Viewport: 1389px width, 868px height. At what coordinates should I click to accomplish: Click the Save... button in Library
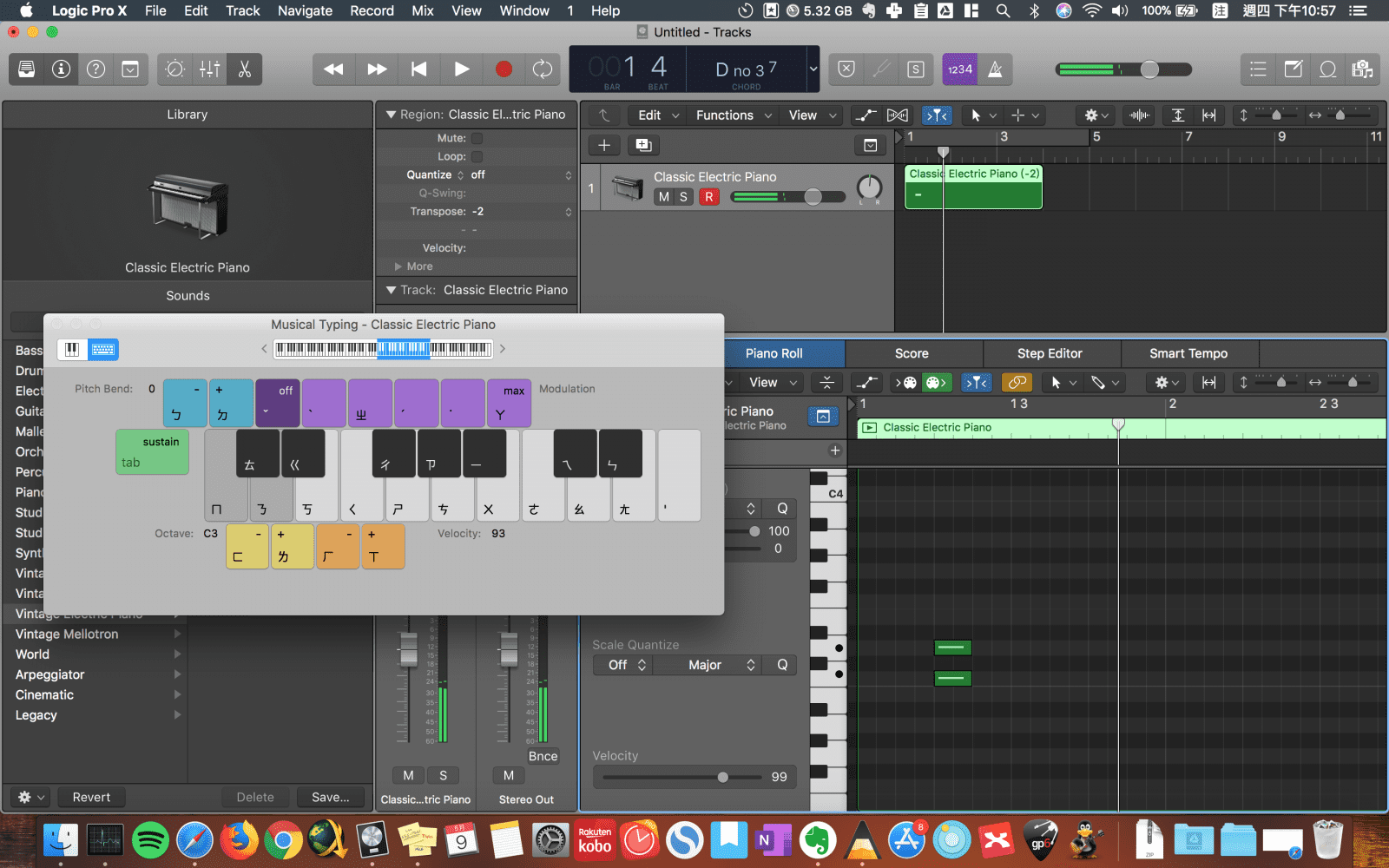pos(330,797)
